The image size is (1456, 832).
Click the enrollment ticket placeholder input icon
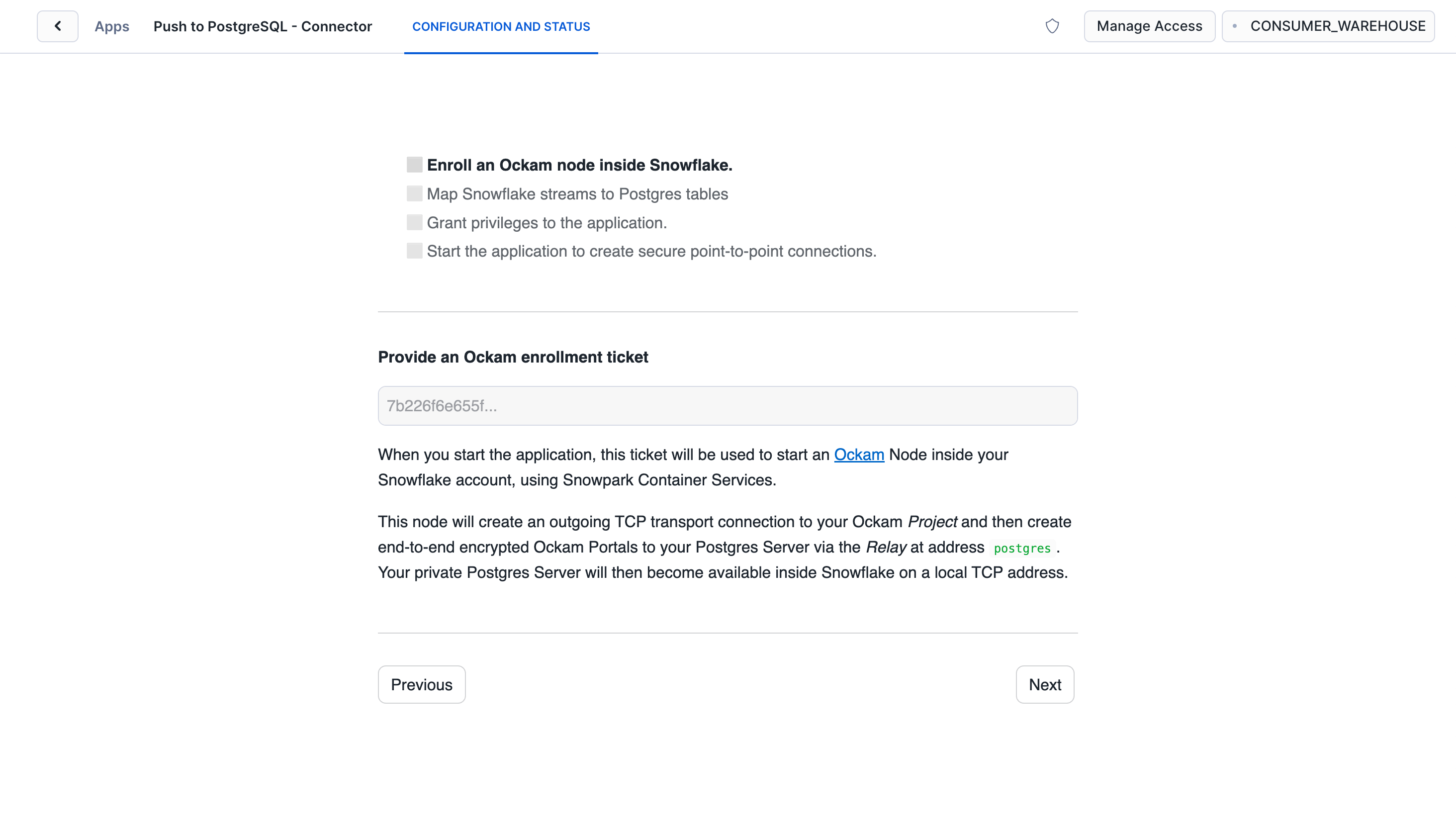(x=728, y=405)
